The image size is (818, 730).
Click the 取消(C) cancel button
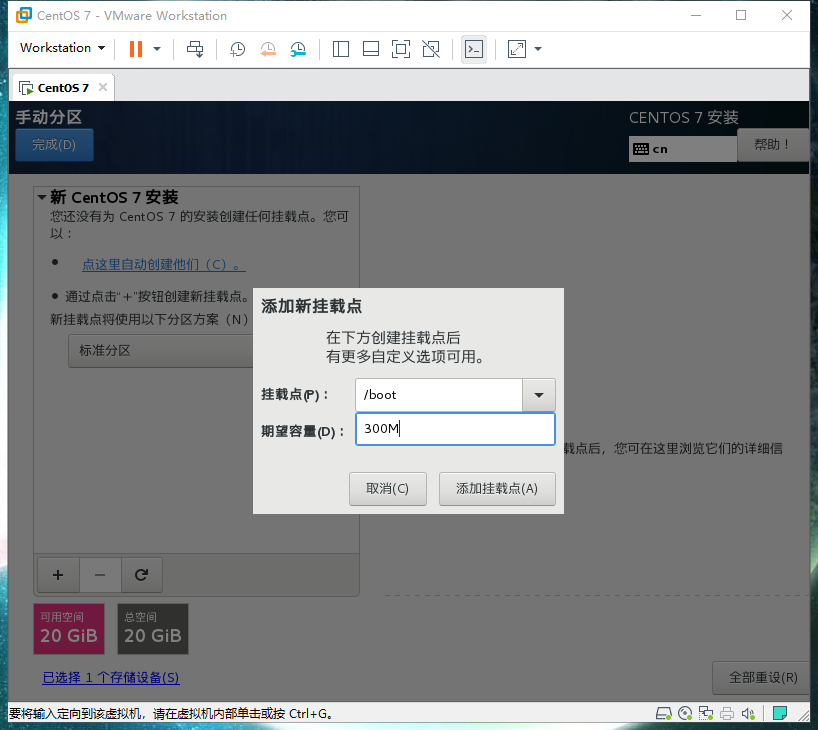(x=388, y=489)
